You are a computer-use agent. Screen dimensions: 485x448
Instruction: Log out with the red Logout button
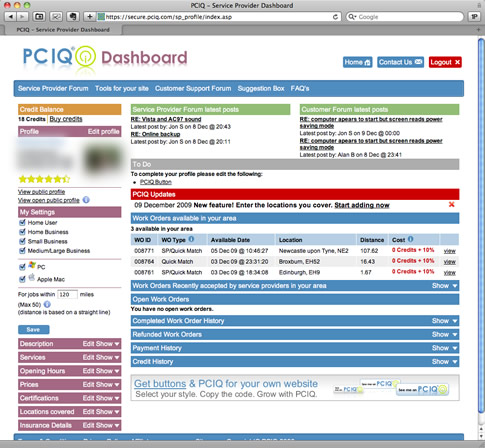tap(445, 62)
